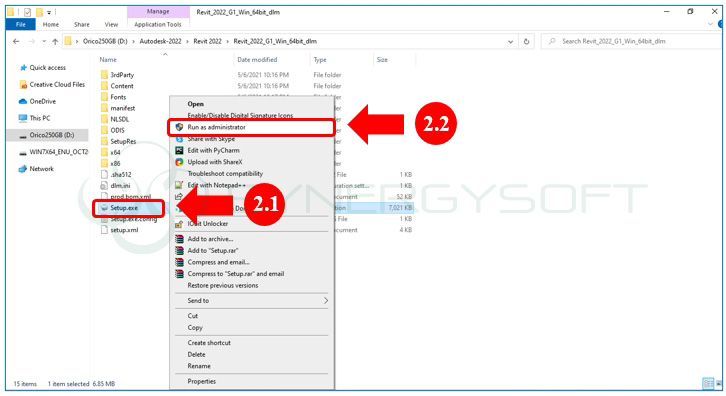The height and width of the screenshot is (396, 726).
Task: Refresh the current folder view
Action: [526, 41]
